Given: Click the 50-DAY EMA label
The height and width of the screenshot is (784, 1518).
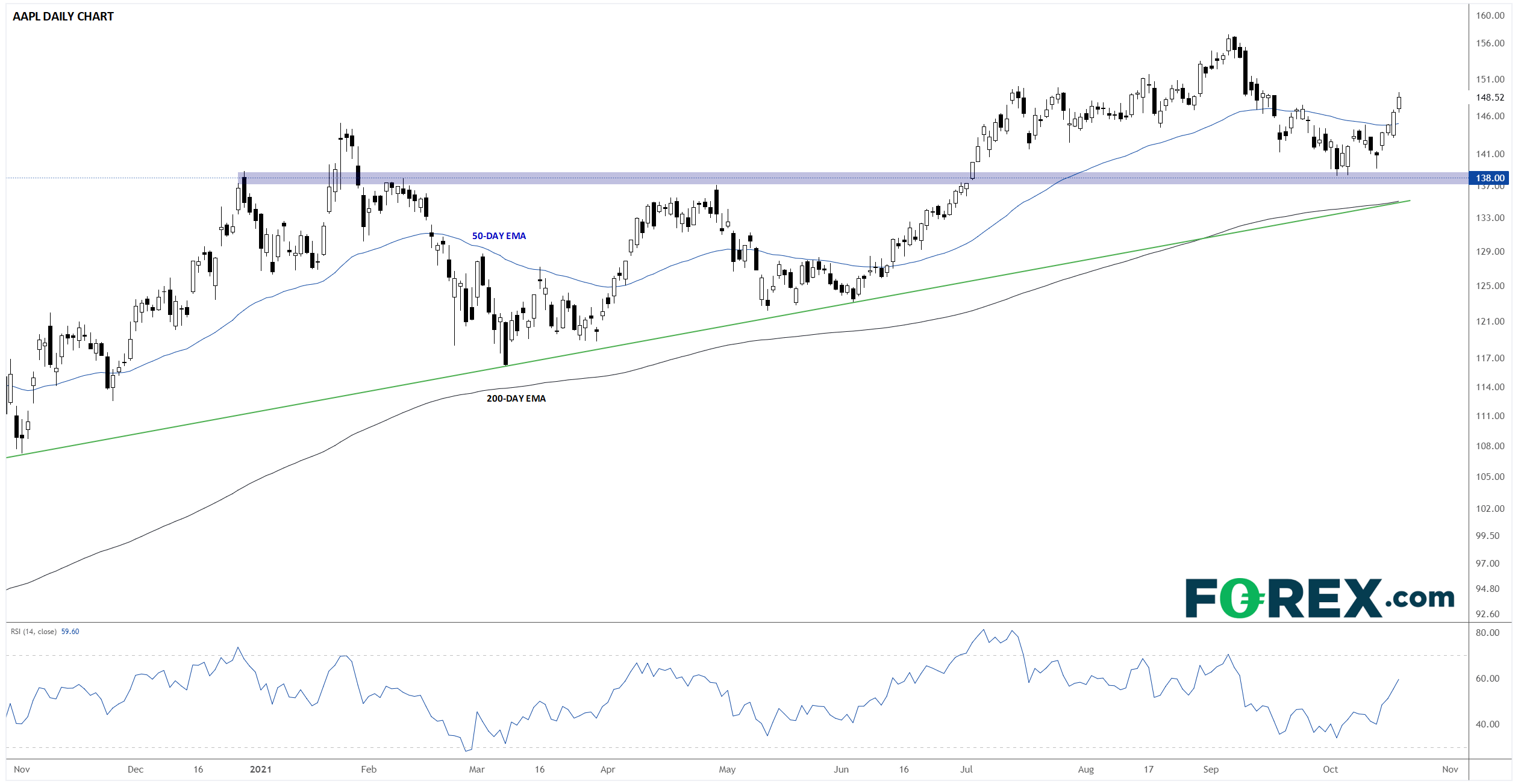Looking at the screenshot, I should pyautogui.click(x=499, y=236).
